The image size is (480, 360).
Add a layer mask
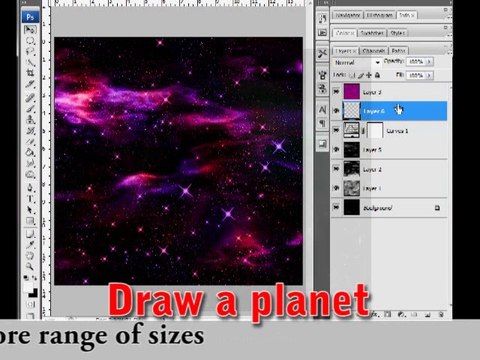tap(388, 314)
